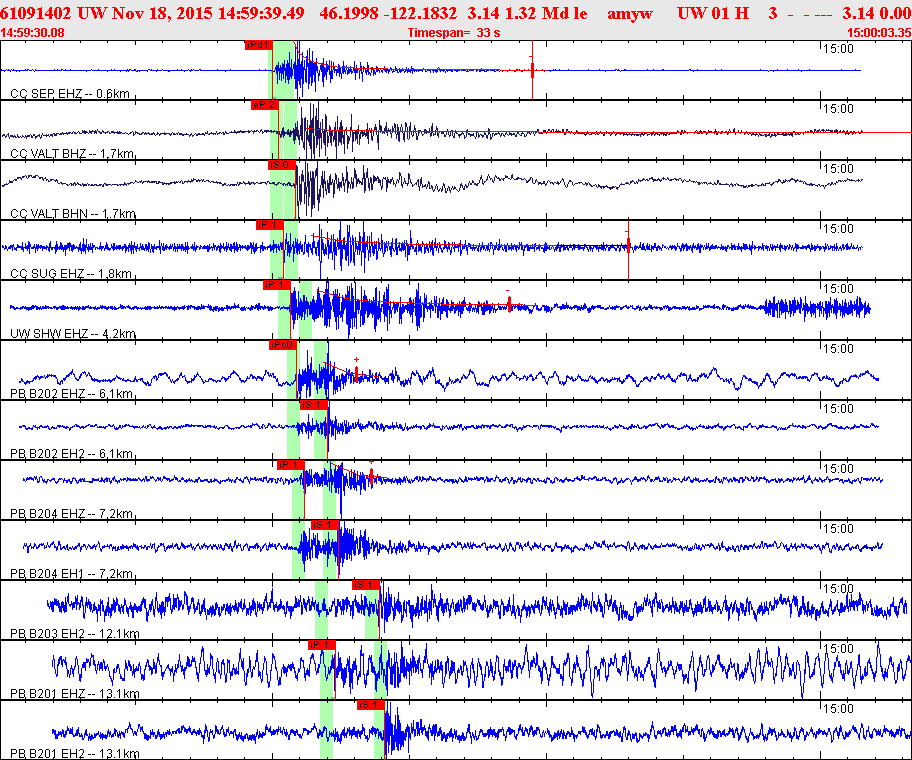Image resolution: width=912 pixels, height=760 pixels.
Task: Select the iPd1 pick flag on SEP trace
Action: (258, 45)
